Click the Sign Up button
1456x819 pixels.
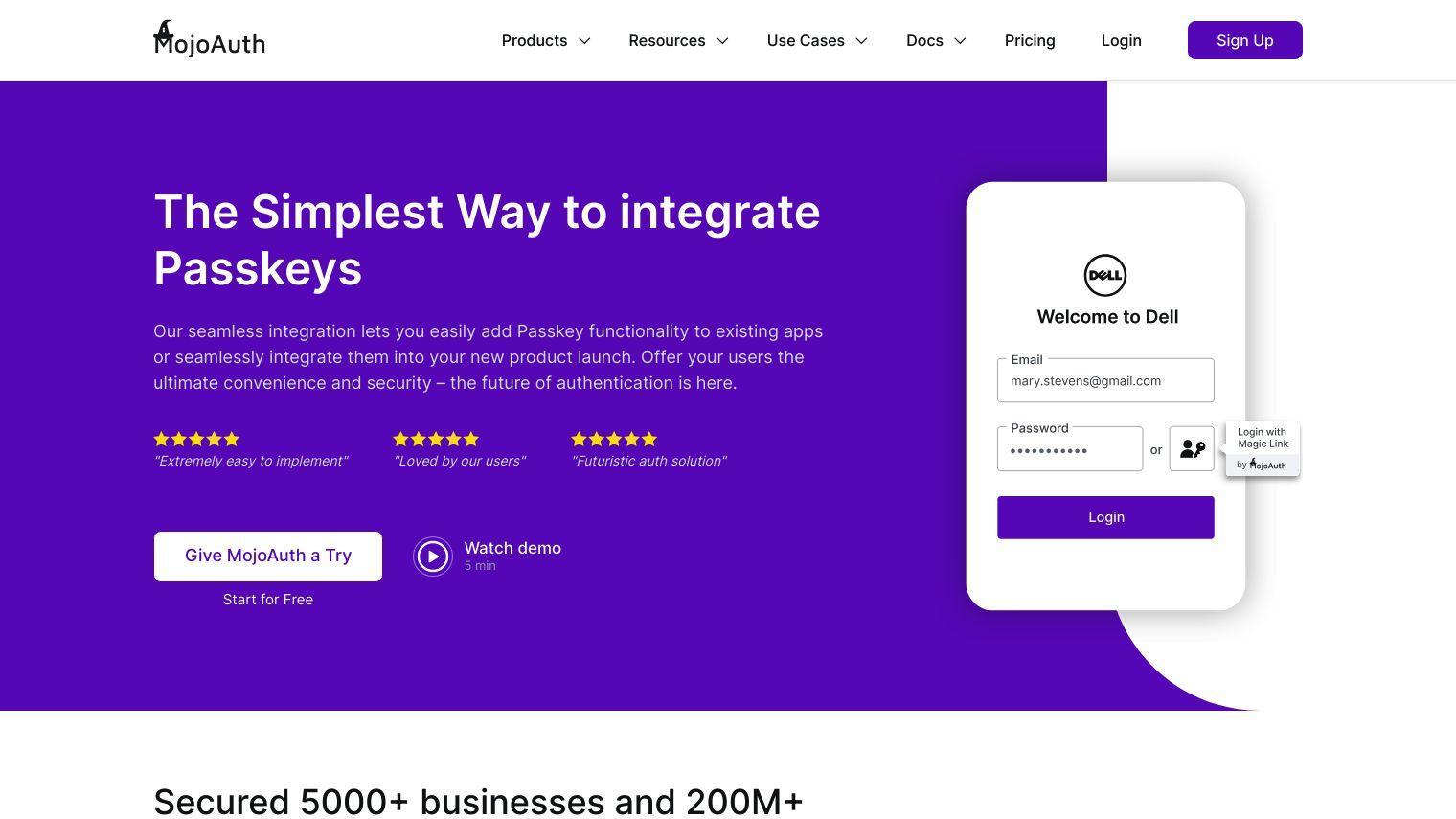[1244, 40]
